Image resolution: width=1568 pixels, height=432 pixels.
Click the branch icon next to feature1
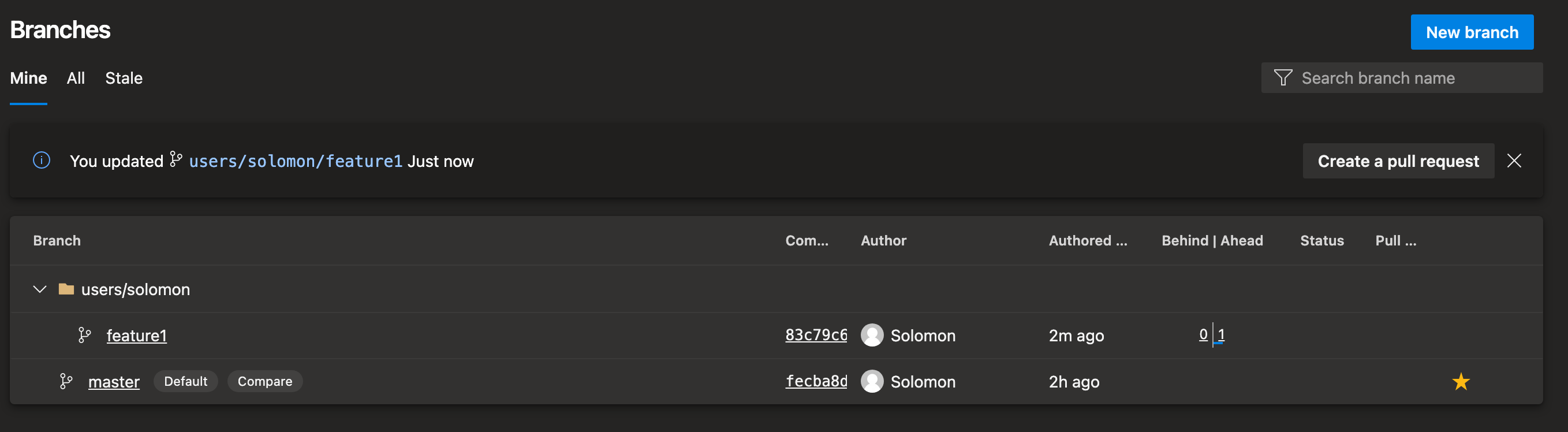85,335
